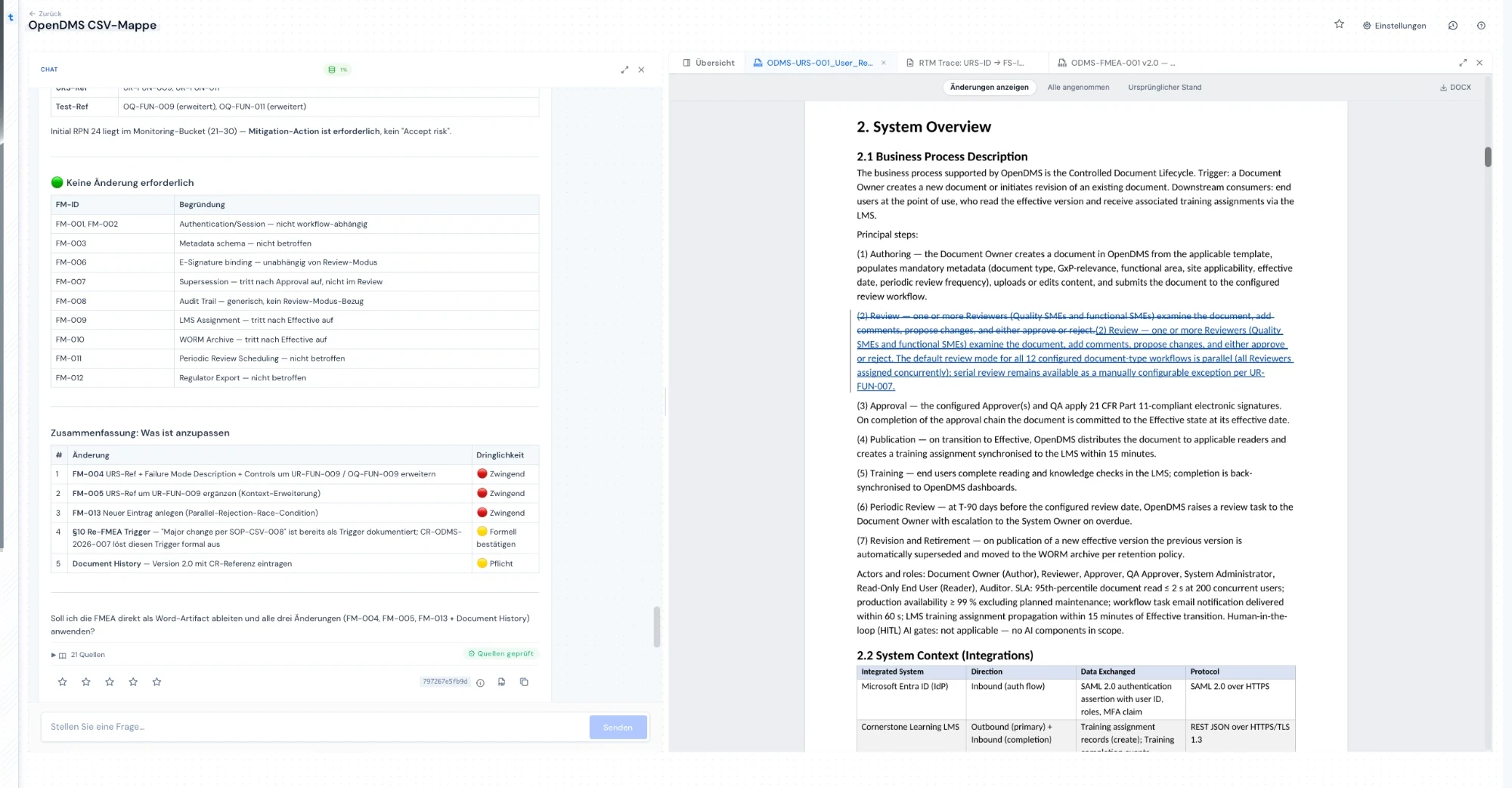The width and height of the screenshot is (1512, 788).
Task: Select Änderungen anzeigen view mode
Action: pos(989,88)
